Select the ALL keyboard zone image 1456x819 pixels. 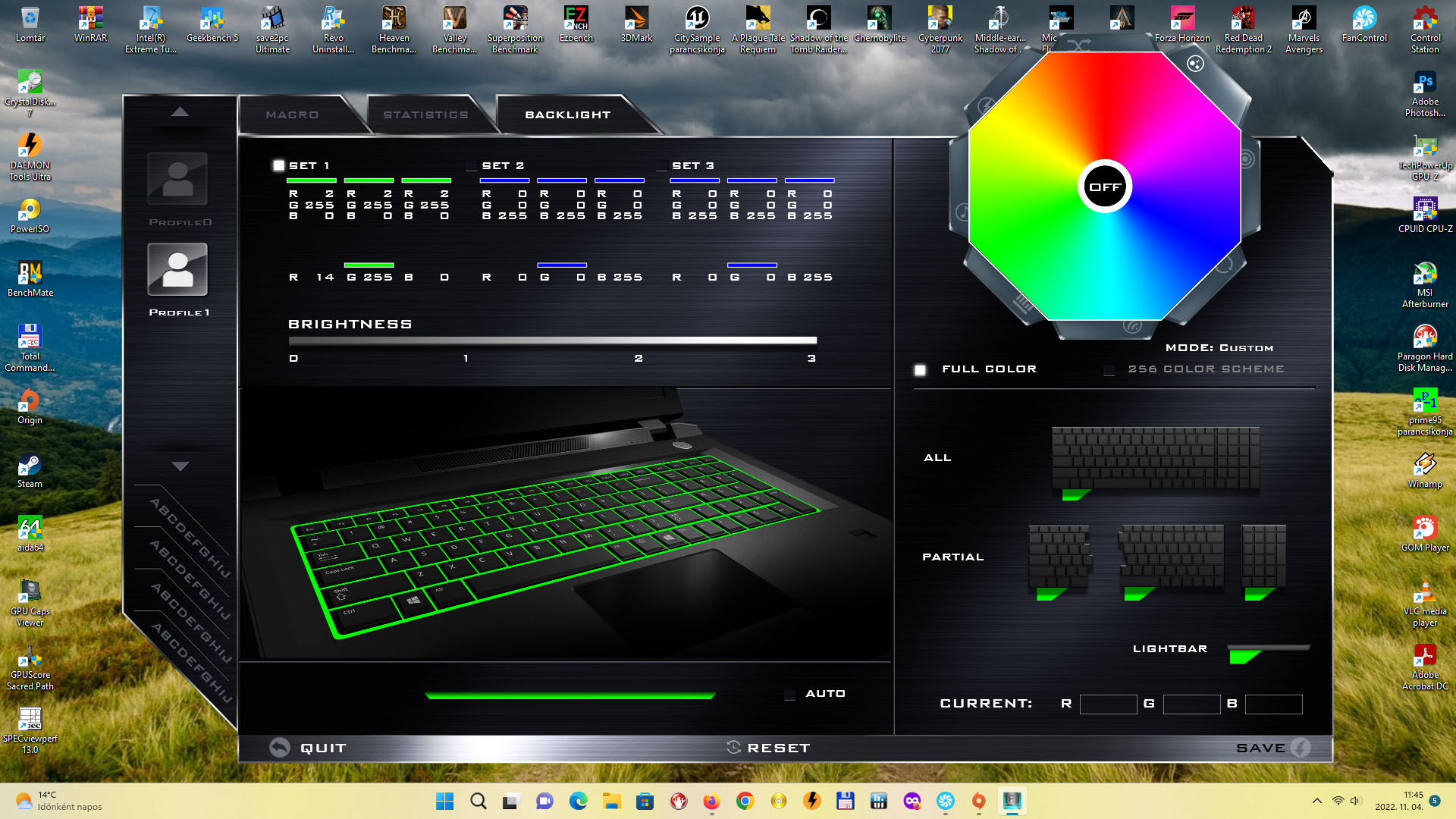[x=1155, y=458]
